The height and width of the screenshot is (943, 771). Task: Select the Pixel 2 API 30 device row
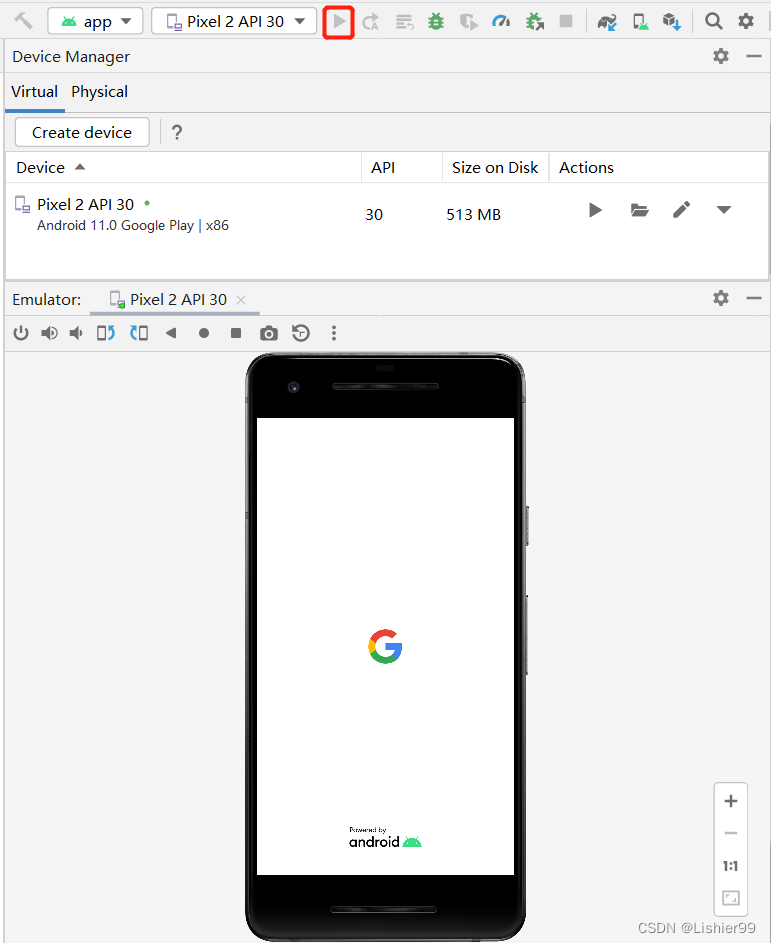click(385, 214)
